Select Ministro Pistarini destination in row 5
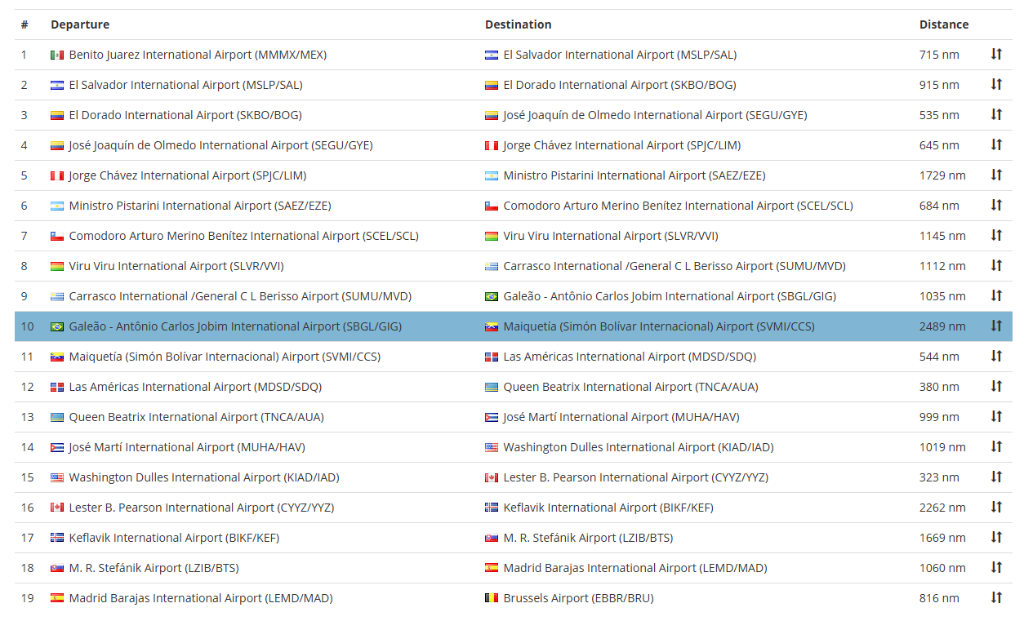Image resolution: width=1024 pixels, height=621 pixels. click(634, 176)
